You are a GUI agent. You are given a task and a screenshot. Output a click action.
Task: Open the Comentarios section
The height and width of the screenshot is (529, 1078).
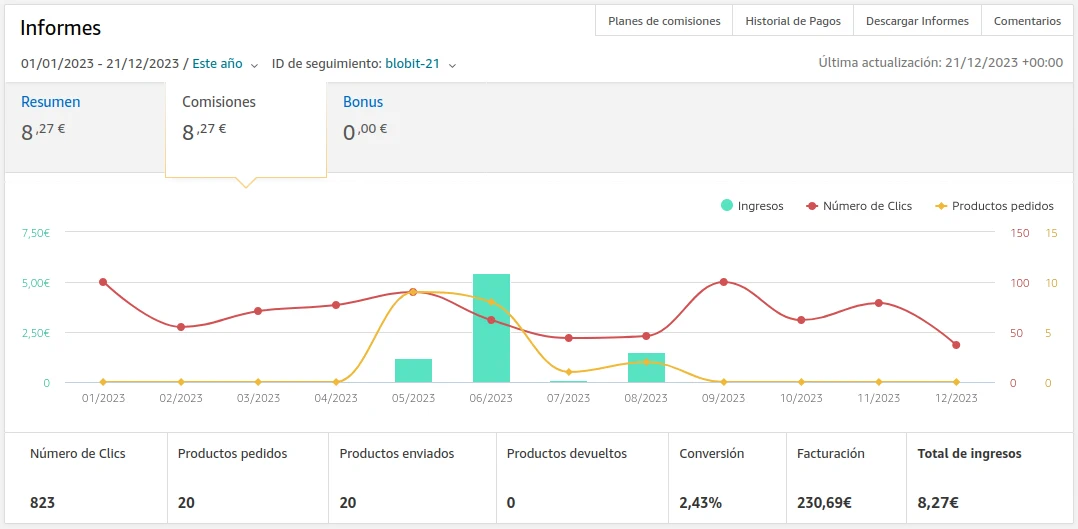click(x=1027, y=21)
